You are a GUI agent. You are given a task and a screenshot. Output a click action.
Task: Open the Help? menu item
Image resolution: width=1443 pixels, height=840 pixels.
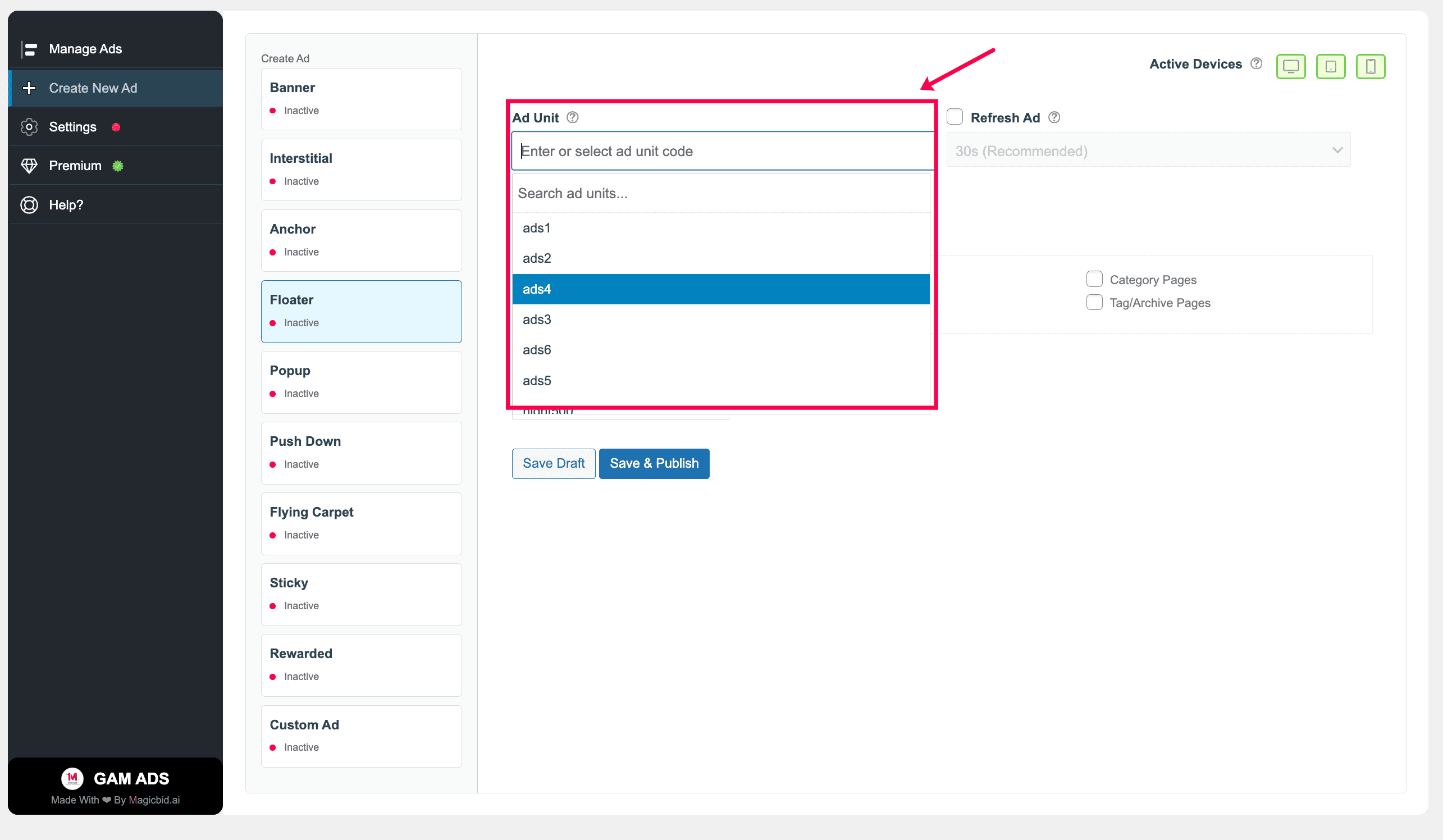tap(116, 205)
